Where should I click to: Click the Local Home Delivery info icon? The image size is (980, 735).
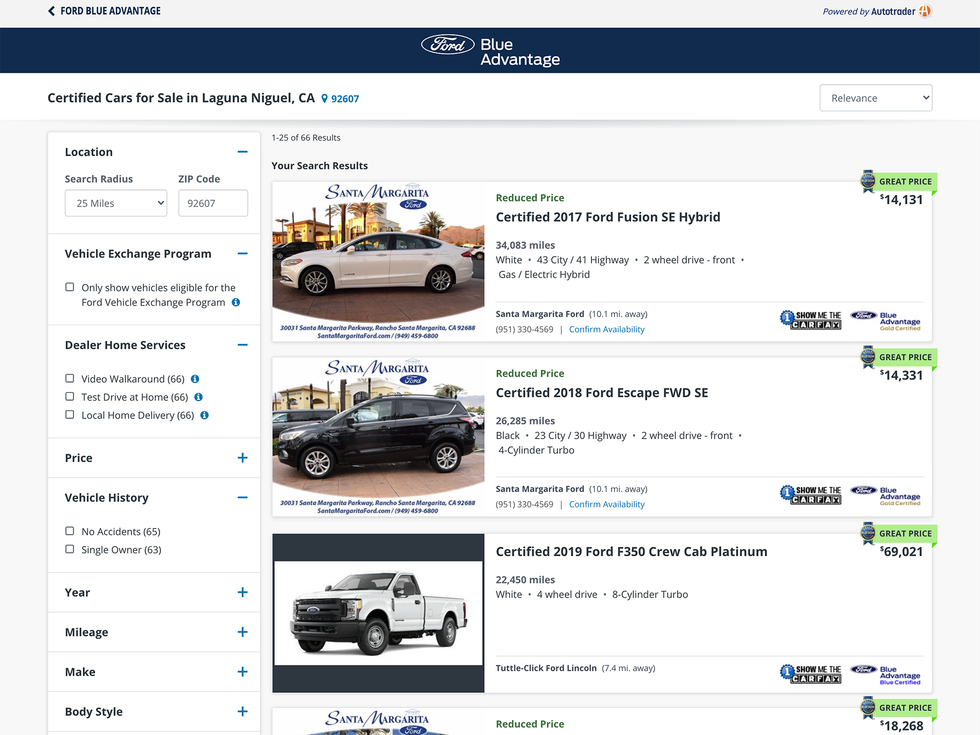[x=204, y=415]
